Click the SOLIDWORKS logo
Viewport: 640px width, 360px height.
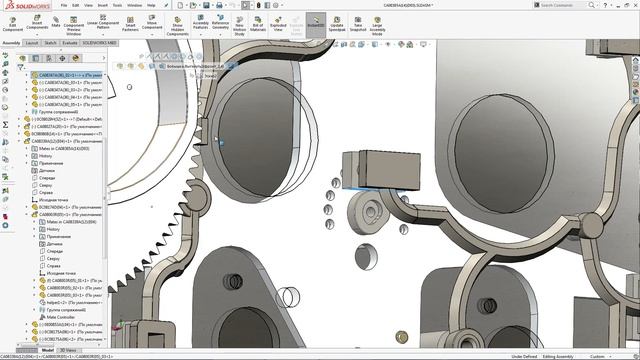pyautogui.click(x=28, y=6)
